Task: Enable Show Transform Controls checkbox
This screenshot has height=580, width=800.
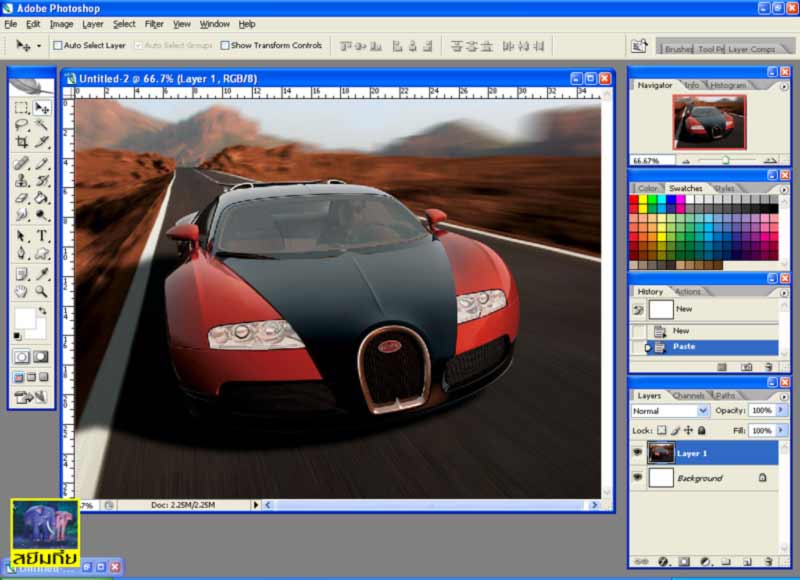Action: pos(224,45)
